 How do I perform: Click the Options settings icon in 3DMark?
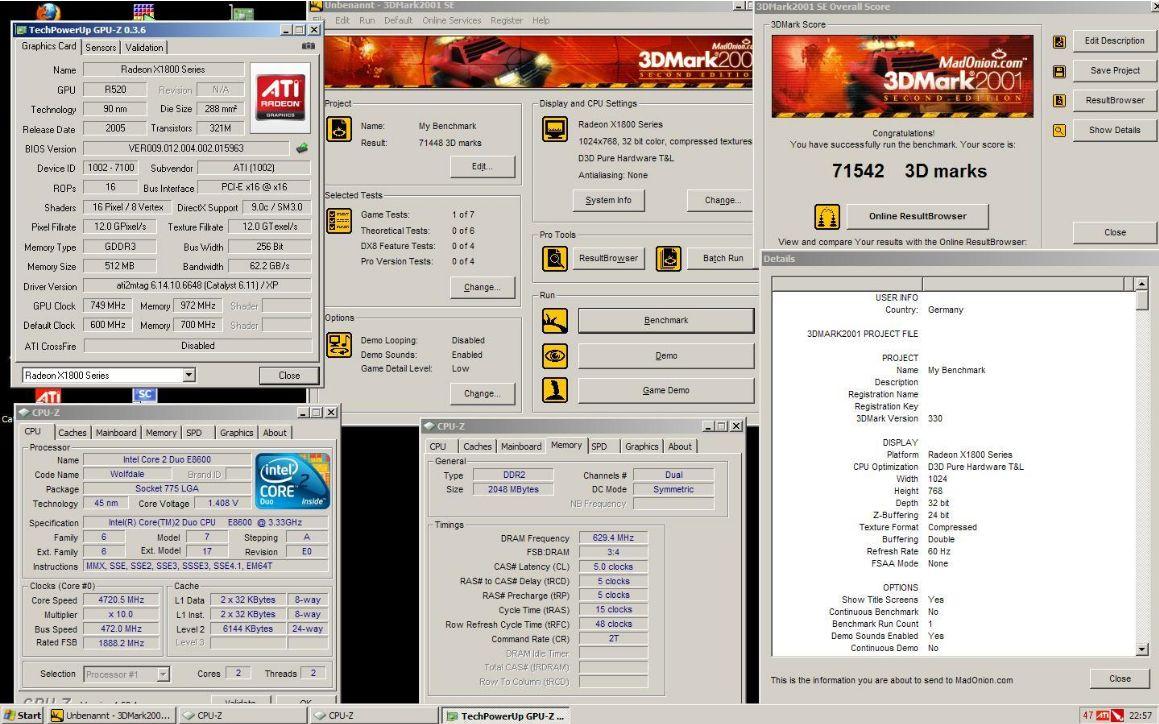339,345
